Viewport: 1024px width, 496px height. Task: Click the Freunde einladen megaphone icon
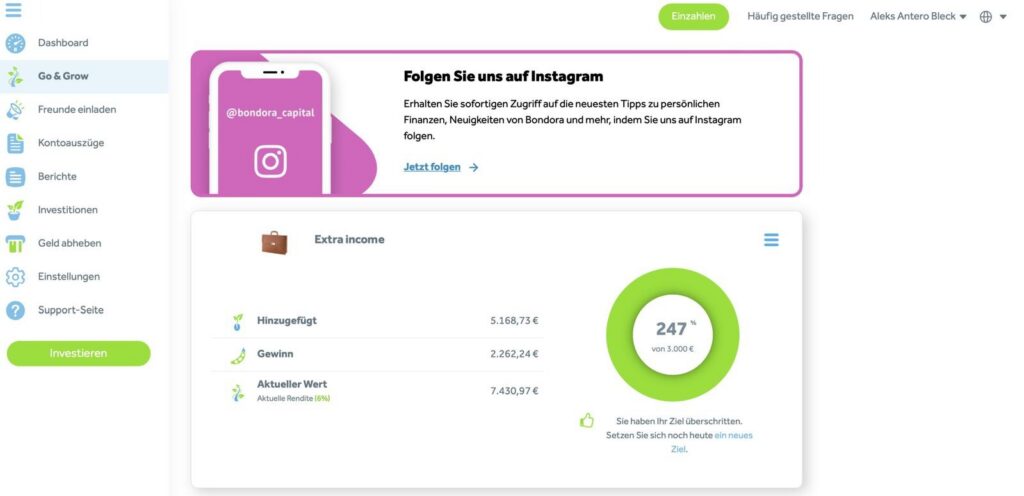tap(16, 110)
